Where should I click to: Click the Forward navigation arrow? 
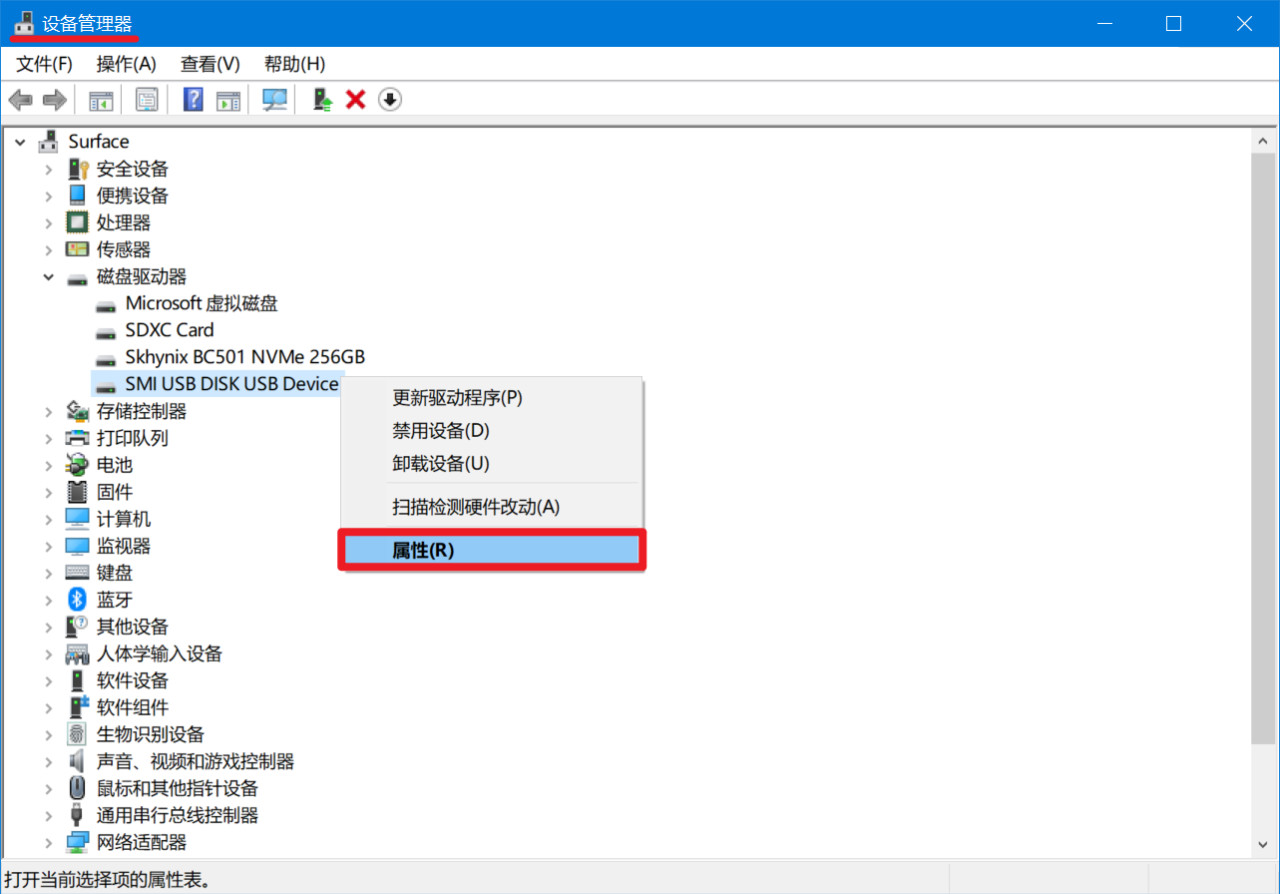click(x=54, y=99)
